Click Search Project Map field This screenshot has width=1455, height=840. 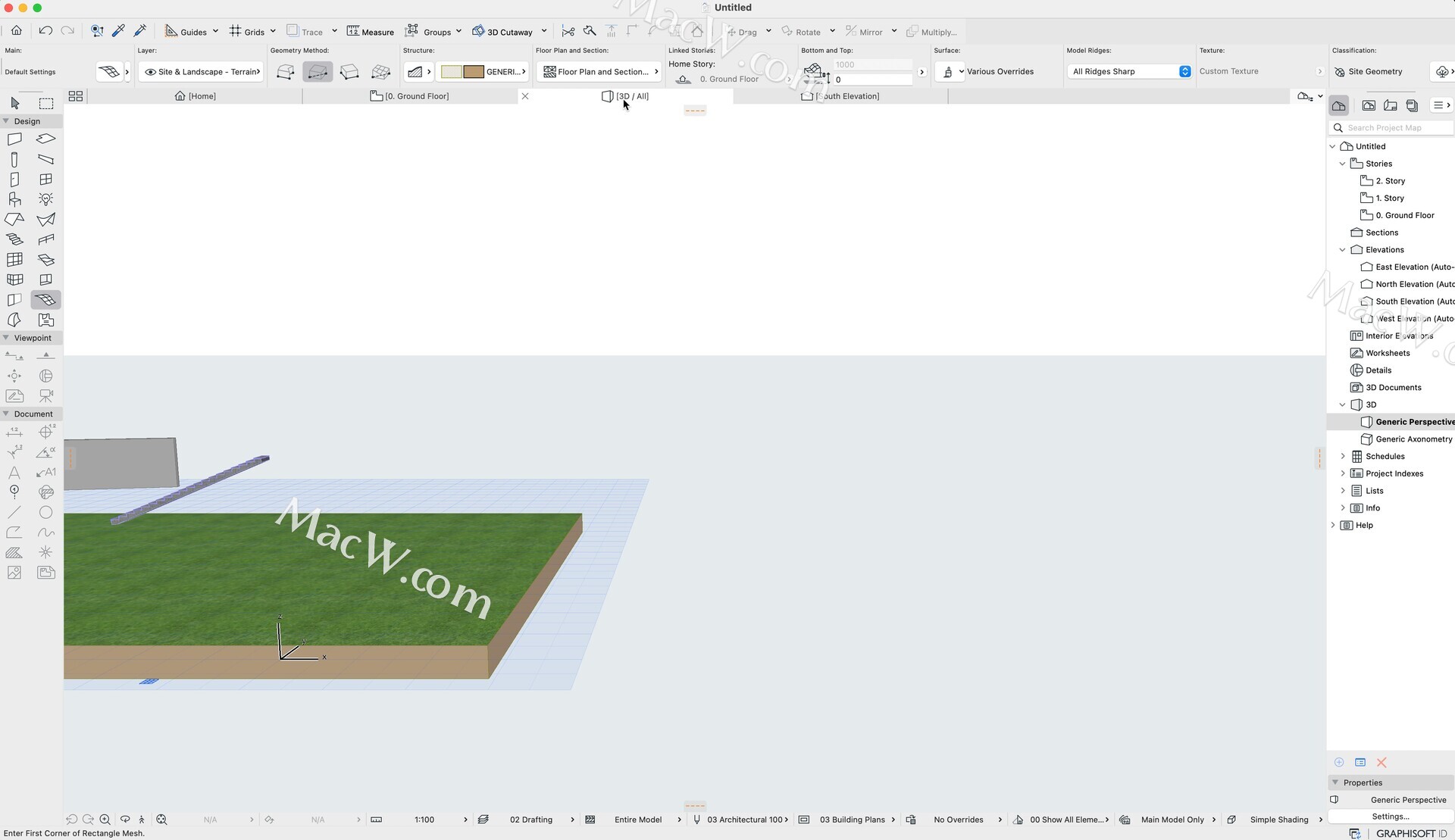pos(1391,128)
